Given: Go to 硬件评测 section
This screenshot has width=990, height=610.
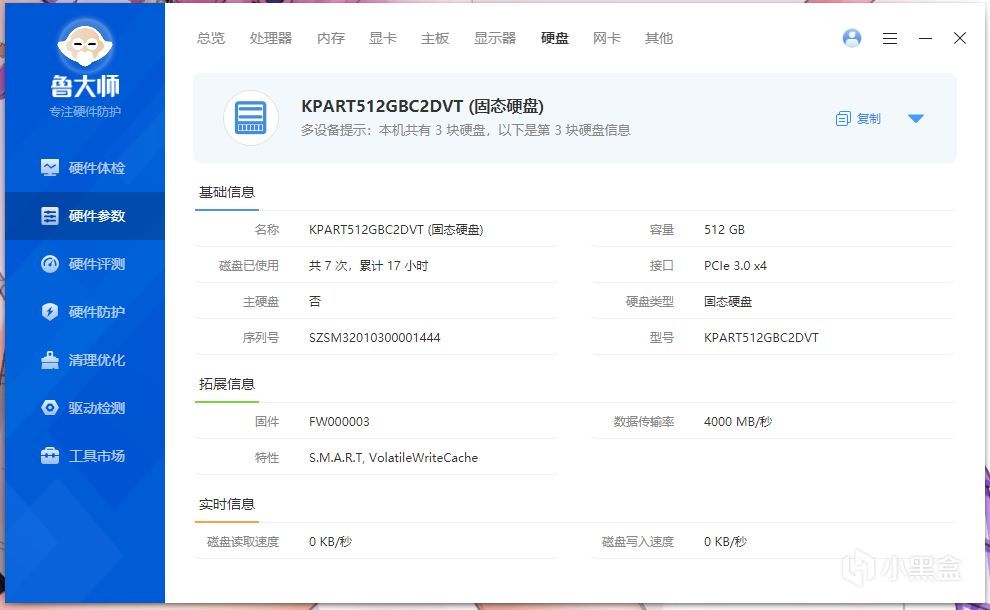Looking at the screenshot, I should click(84, 264).
